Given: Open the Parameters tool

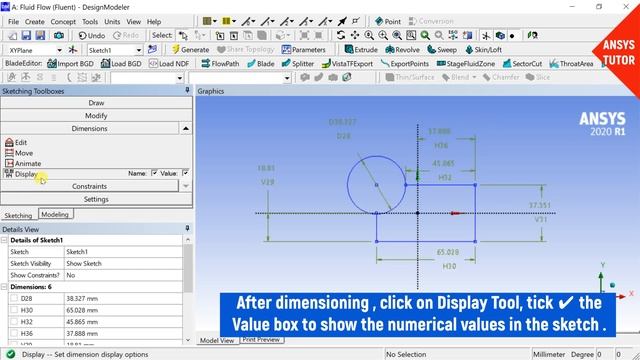Looking at the screenshot, I should click(304, 49).
